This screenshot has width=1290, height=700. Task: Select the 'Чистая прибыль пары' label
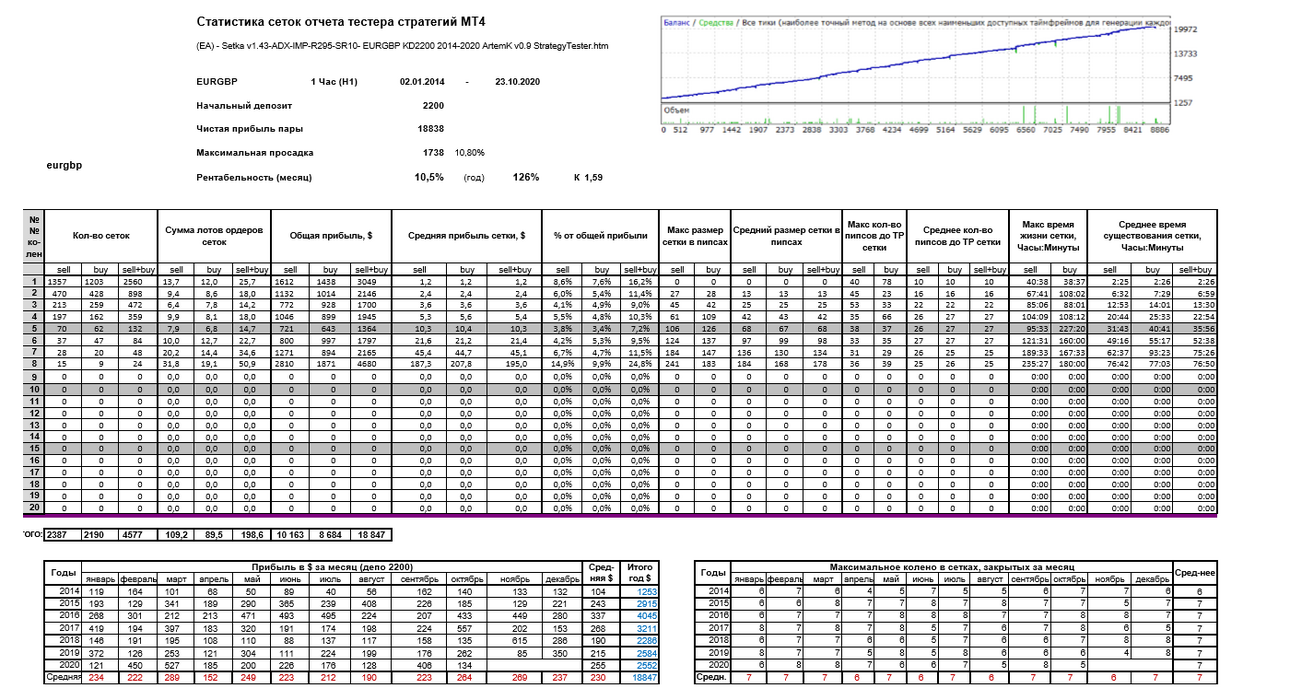[250, 129]
